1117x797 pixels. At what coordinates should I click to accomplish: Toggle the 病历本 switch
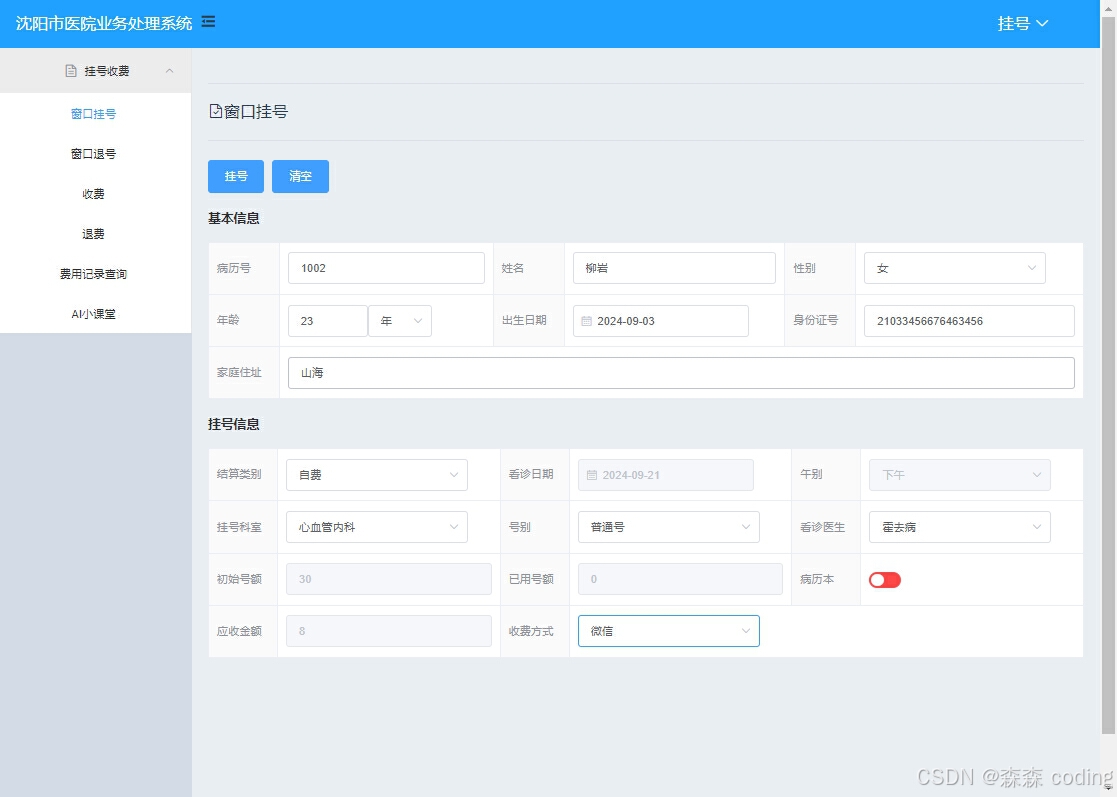coord(885,580)
